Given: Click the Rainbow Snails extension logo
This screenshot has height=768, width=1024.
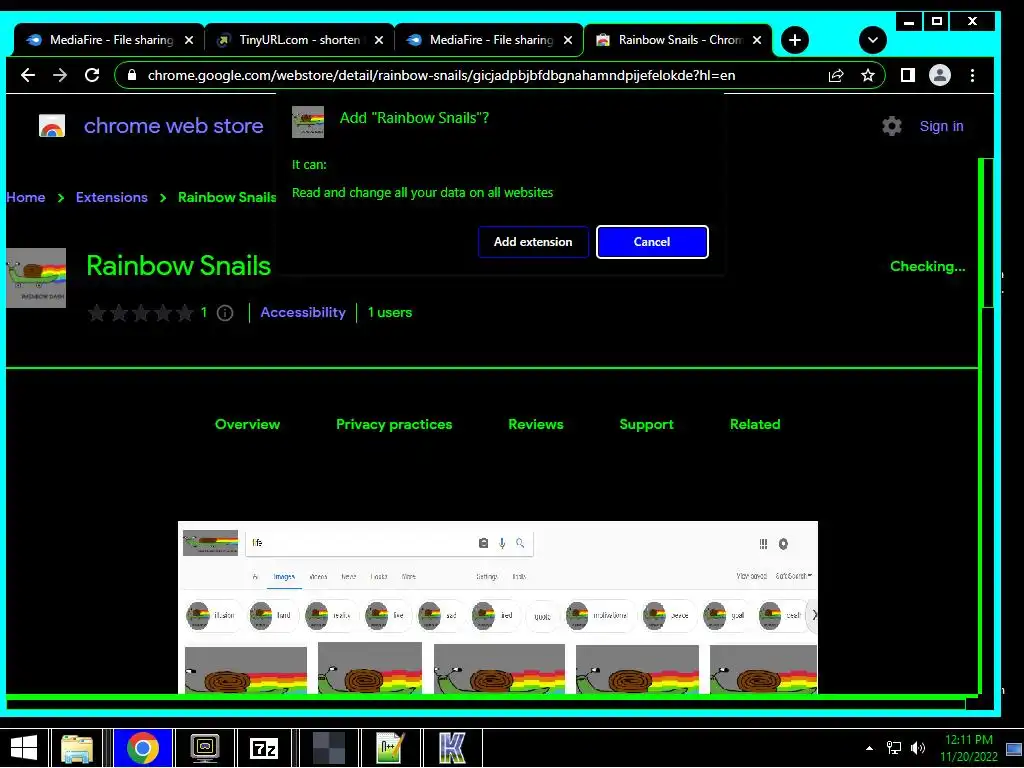Looking at the screenshot, I should coord(36,278).
